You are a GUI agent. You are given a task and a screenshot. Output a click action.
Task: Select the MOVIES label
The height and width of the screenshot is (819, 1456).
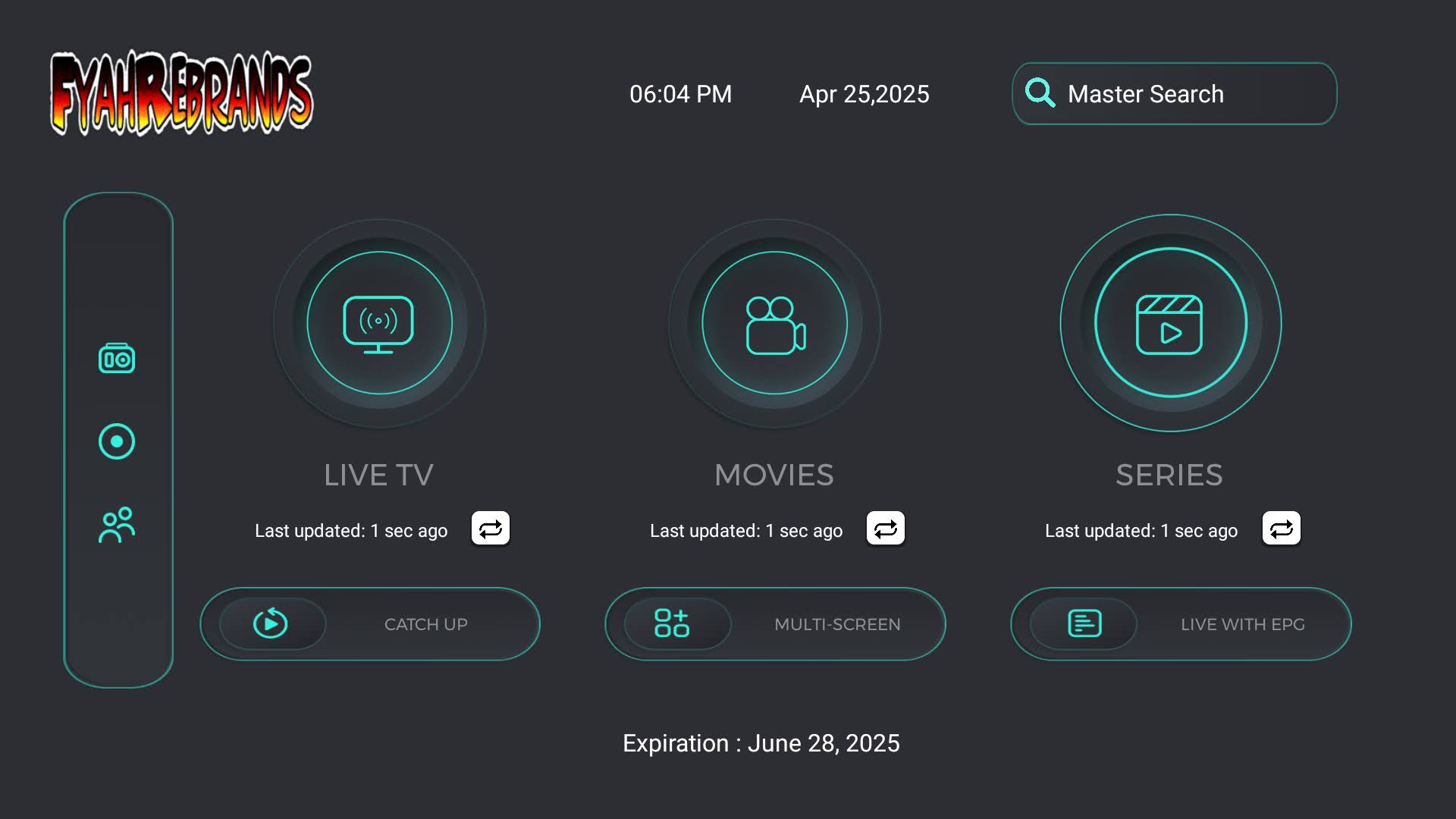pyautogui.click(x=773, y=475)
